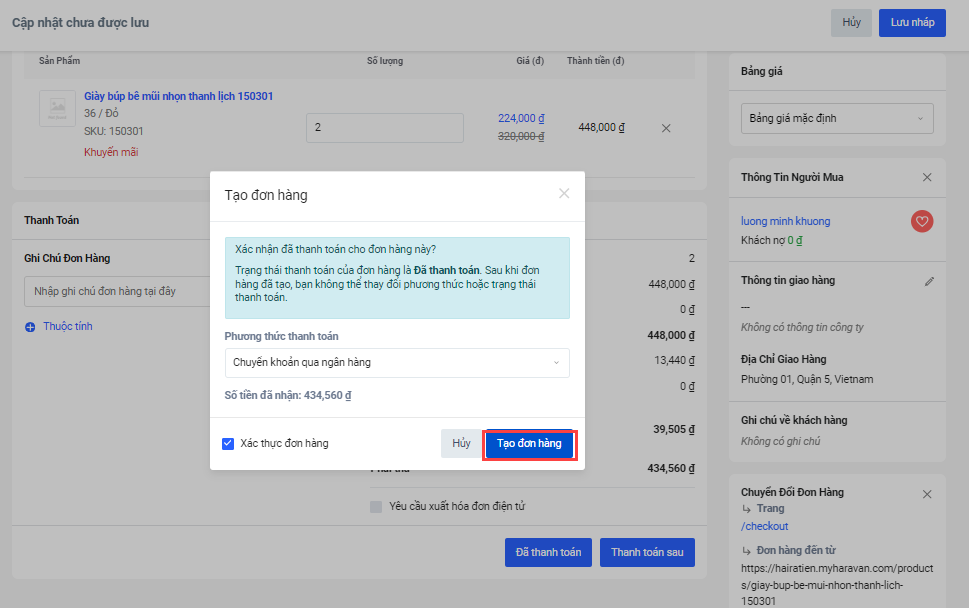Viewport: 969px width, 608px height.
Task: Confirm with Tạo đơn hàng button
Action: click(x=529, y=444)
